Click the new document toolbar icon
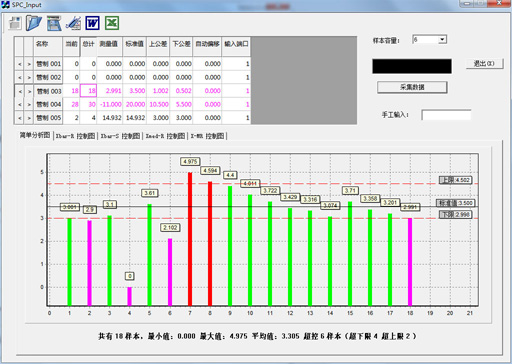This screenshot has height=364, width=512. (x=15, y=23)
